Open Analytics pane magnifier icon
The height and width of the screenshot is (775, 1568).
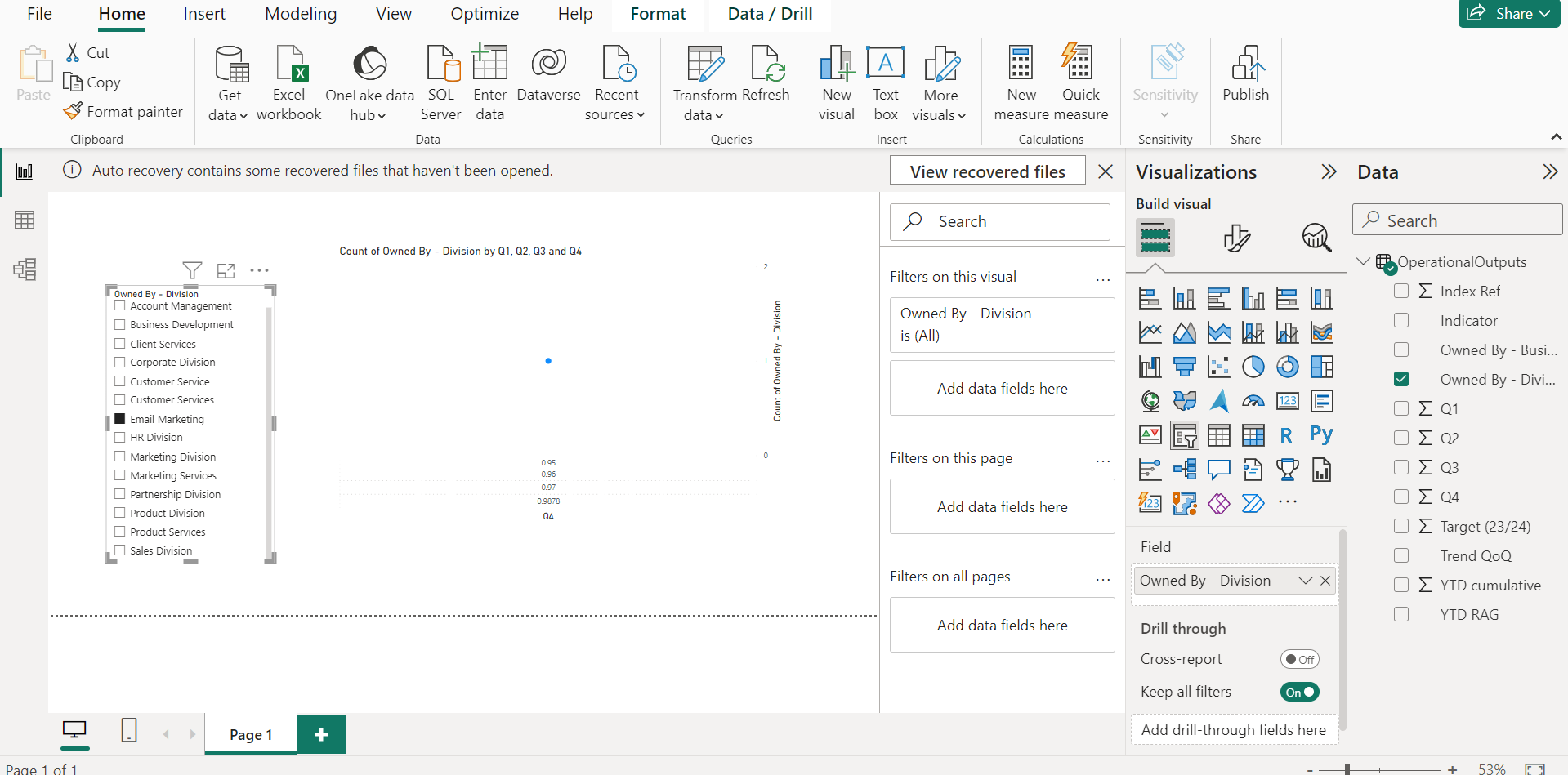(1316, 238)
